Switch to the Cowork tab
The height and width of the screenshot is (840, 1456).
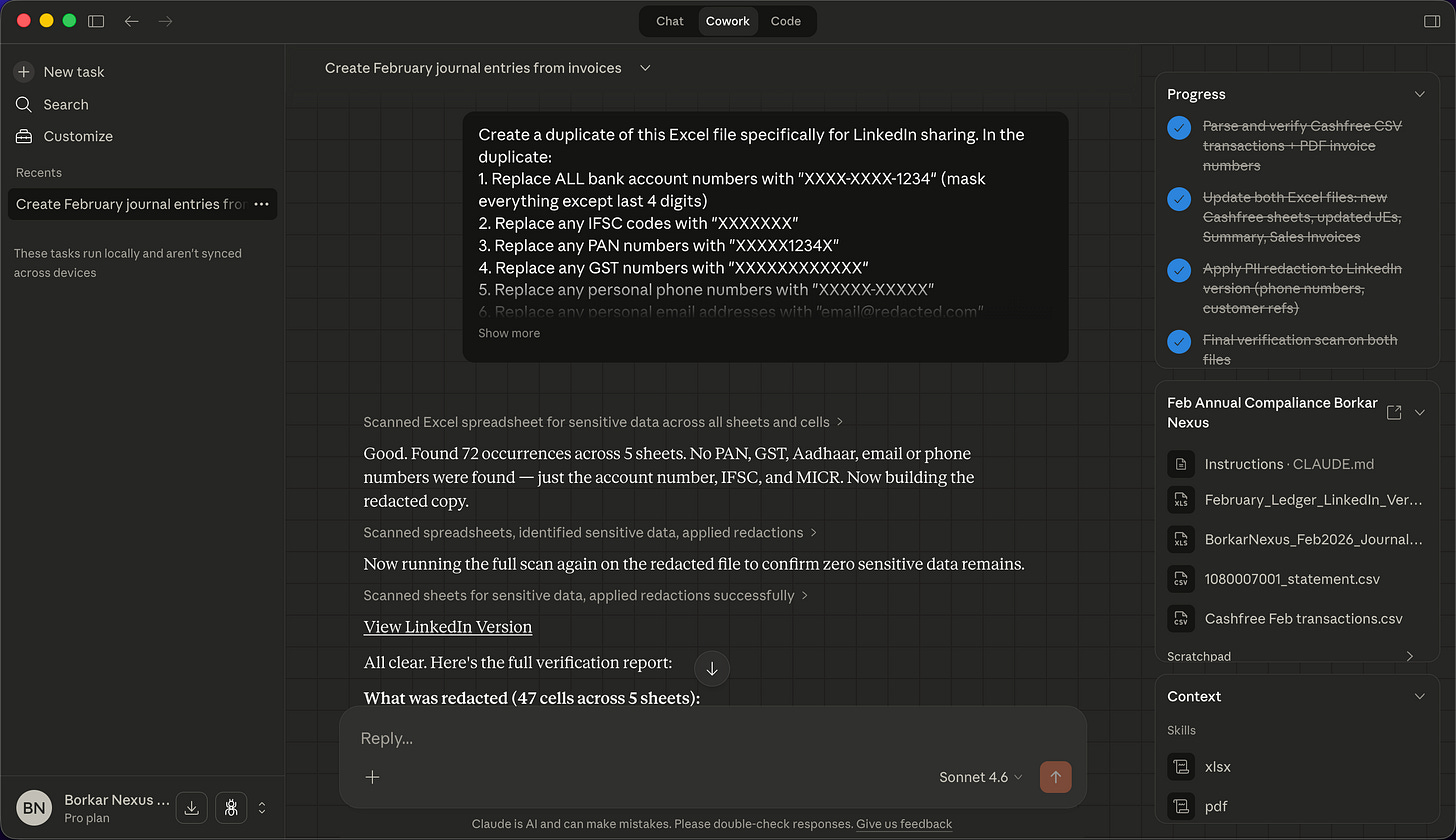tap(728, 21)
